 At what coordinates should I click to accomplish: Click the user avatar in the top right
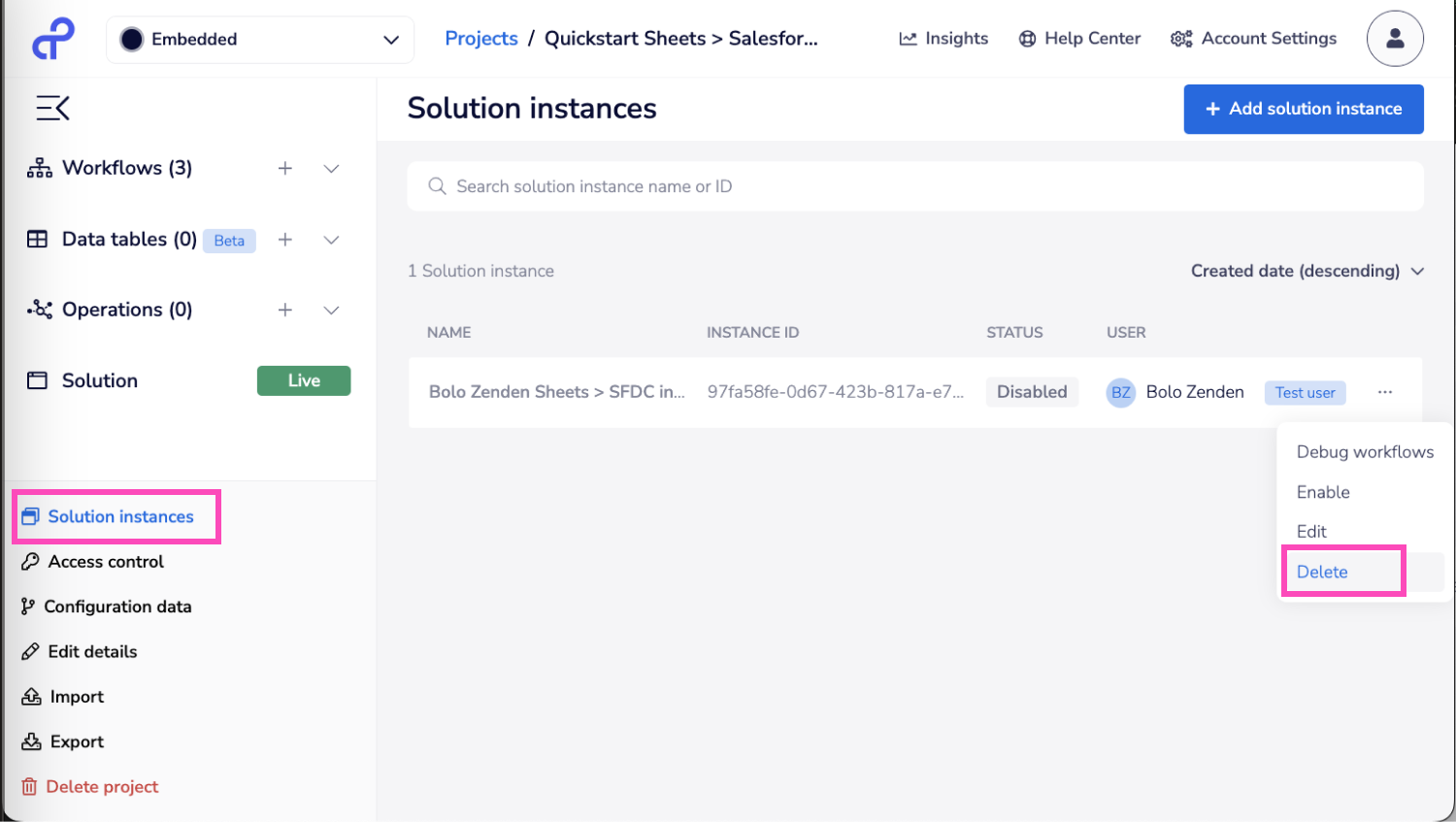(1395, 38)
